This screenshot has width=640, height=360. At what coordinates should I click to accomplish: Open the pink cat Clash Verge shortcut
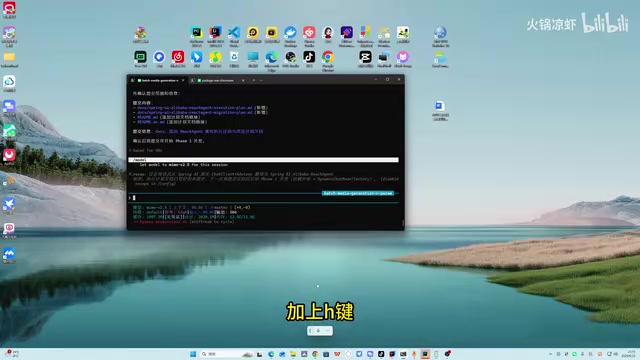coord(403,59)
